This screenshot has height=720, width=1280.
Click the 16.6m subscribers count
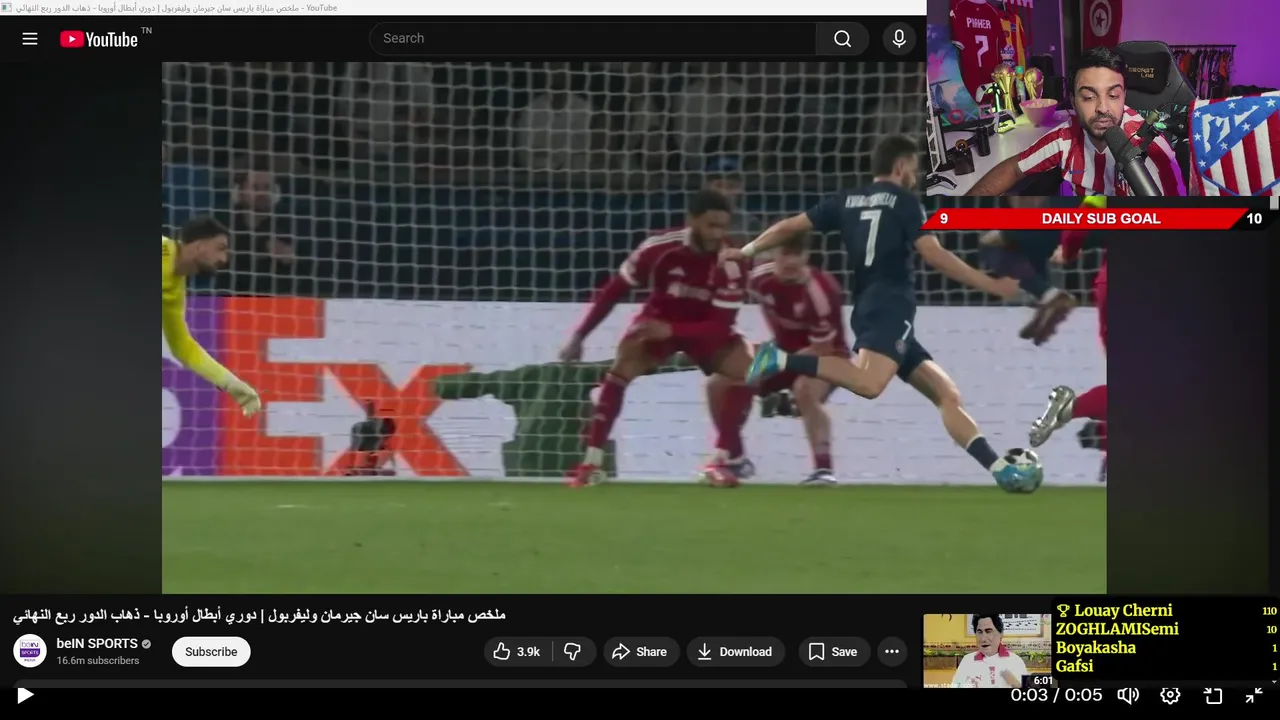coord(98,661)
